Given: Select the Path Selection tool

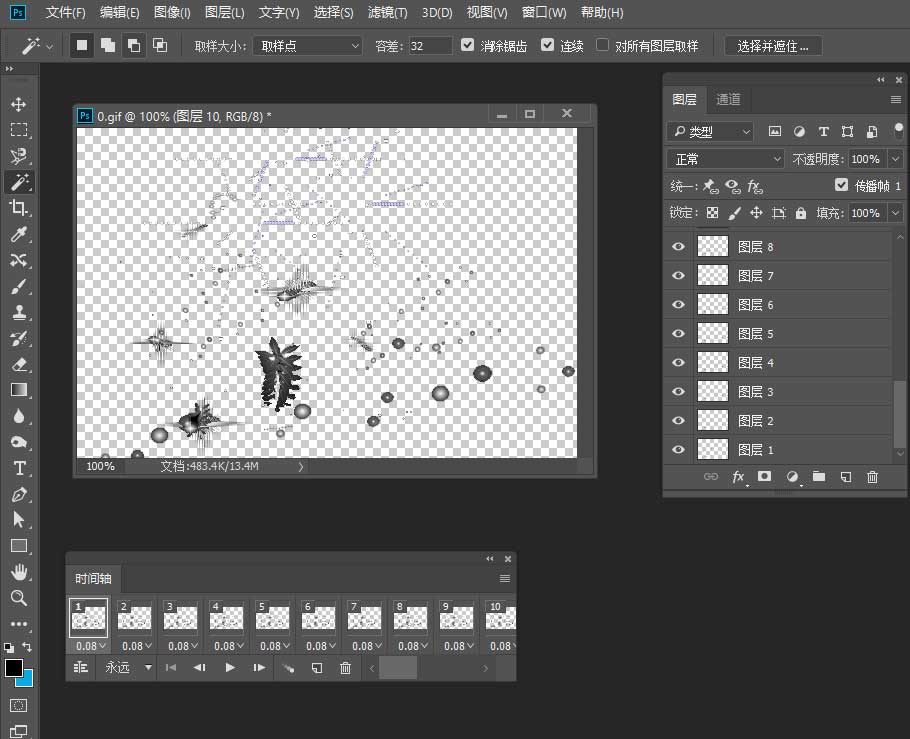Looking at the screenshot, I should [19, 520].
